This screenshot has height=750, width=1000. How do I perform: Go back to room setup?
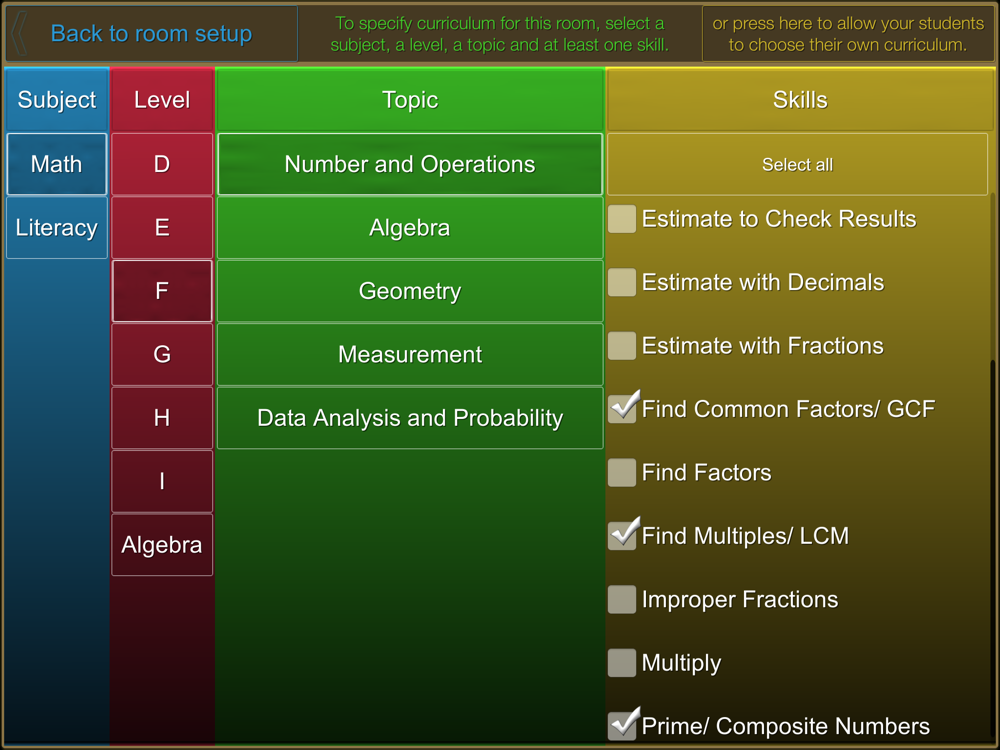click(x=151, y=33)
